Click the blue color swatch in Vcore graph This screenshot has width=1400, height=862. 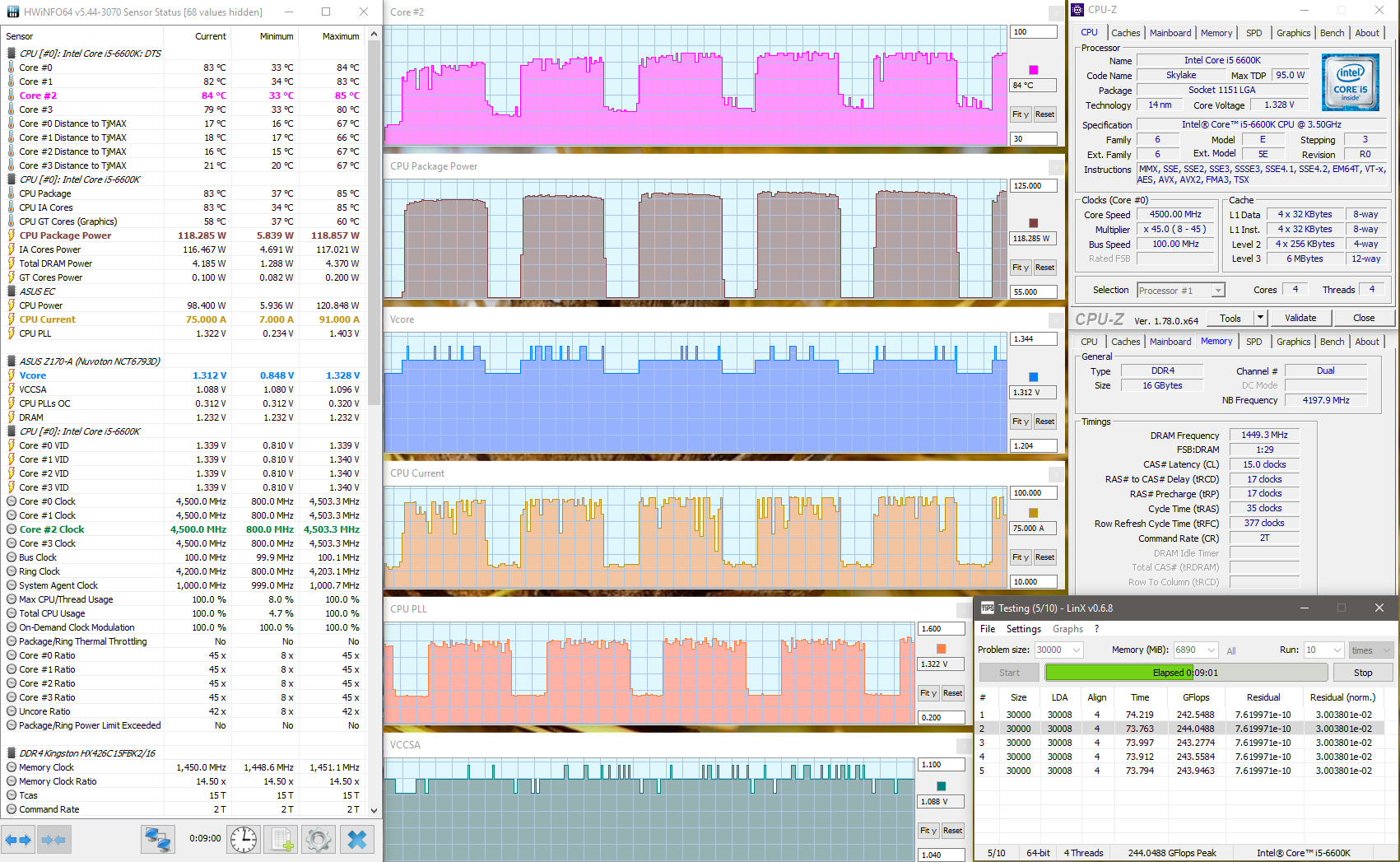click(1034, 377)
